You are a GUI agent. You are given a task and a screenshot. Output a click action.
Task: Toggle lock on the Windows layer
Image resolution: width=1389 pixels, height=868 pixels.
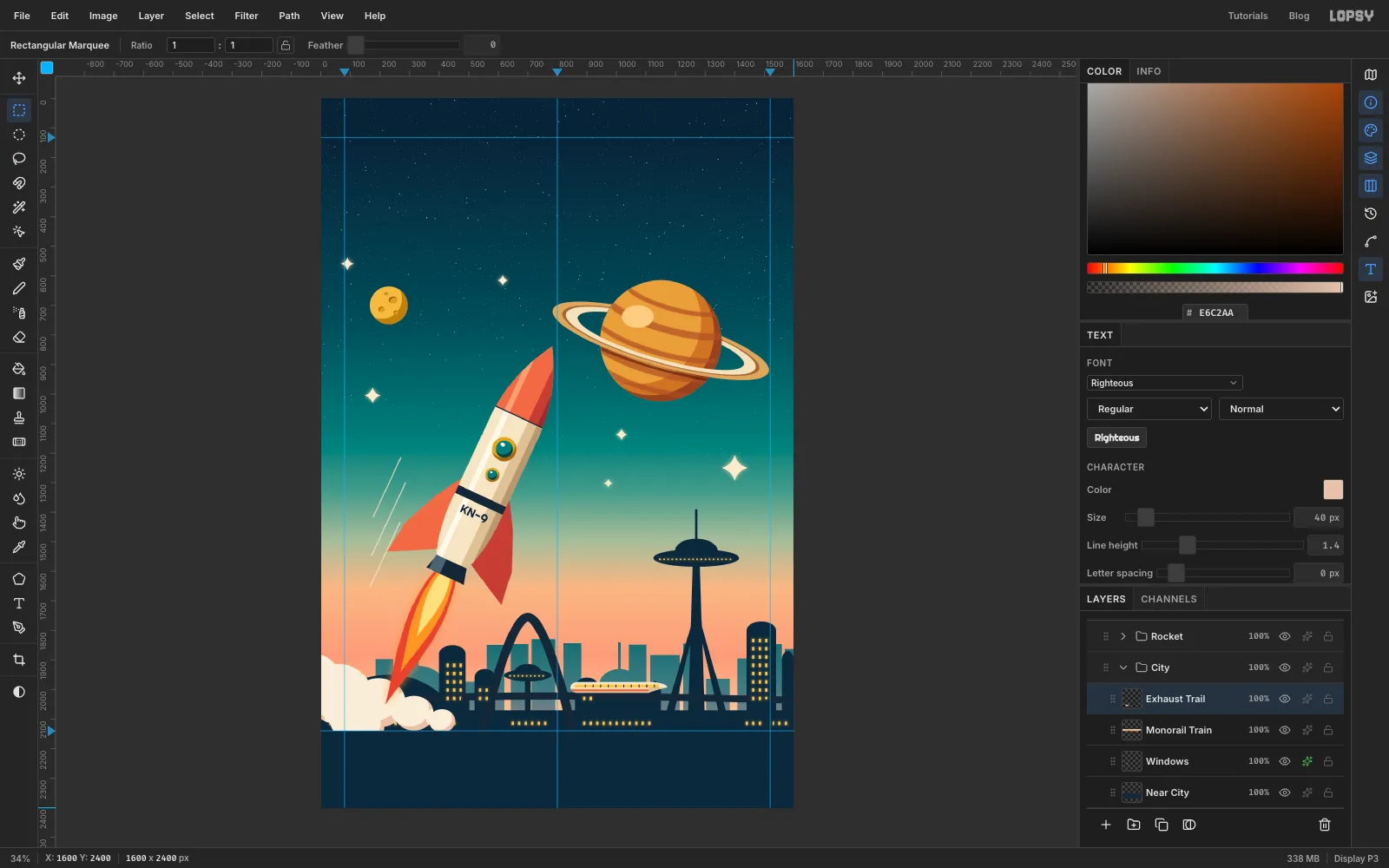pyautogui.click(x=1328, y=761)
